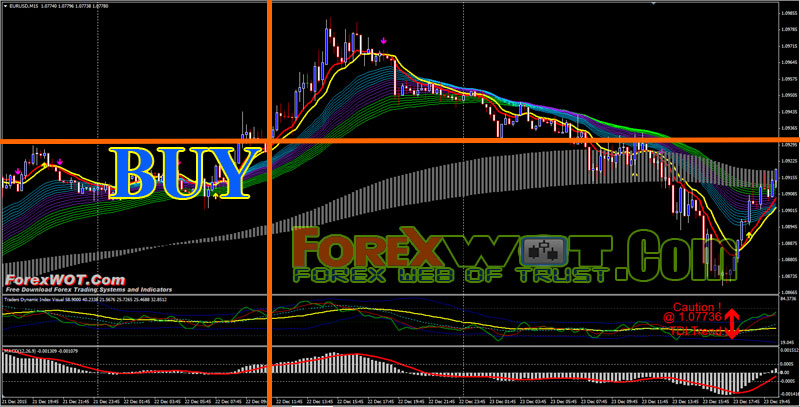The height and width of the screenshot is (407, 800).
Task: Click the '21 Dec 23:45' time axis label
Action: click(x=107, y=400)
